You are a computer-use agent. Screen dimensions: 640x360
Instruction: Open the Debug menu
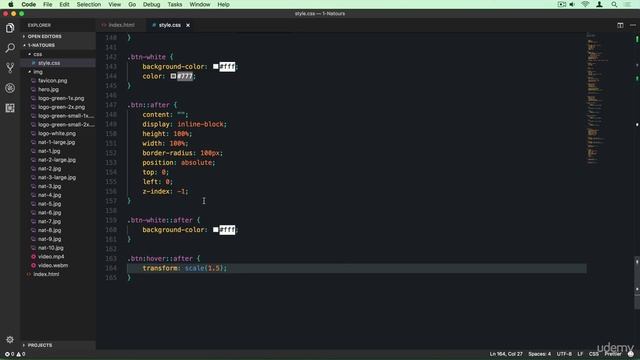pos(151,4)
